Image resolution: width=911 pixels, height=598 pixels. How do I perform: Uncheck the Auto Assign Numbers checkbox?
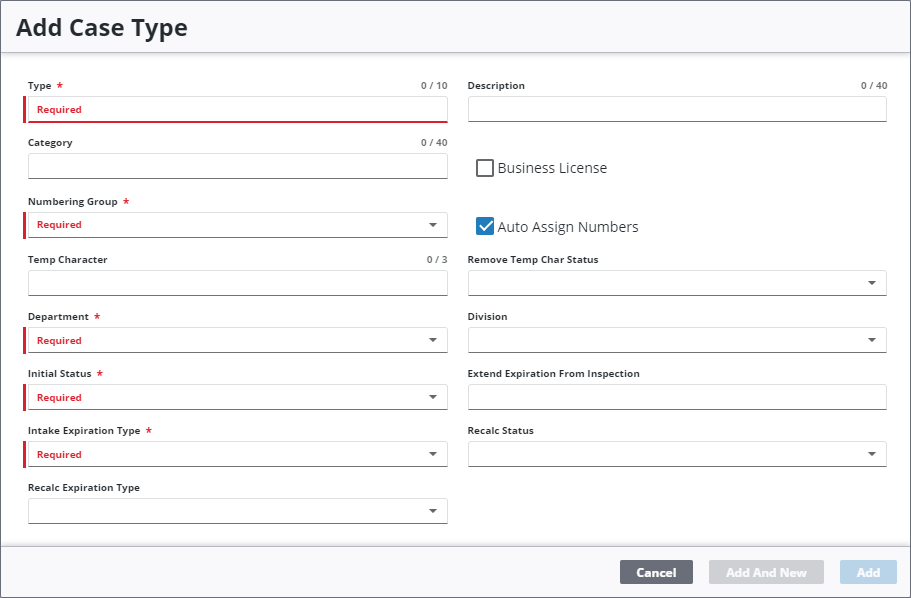click(x=485, y=227)
